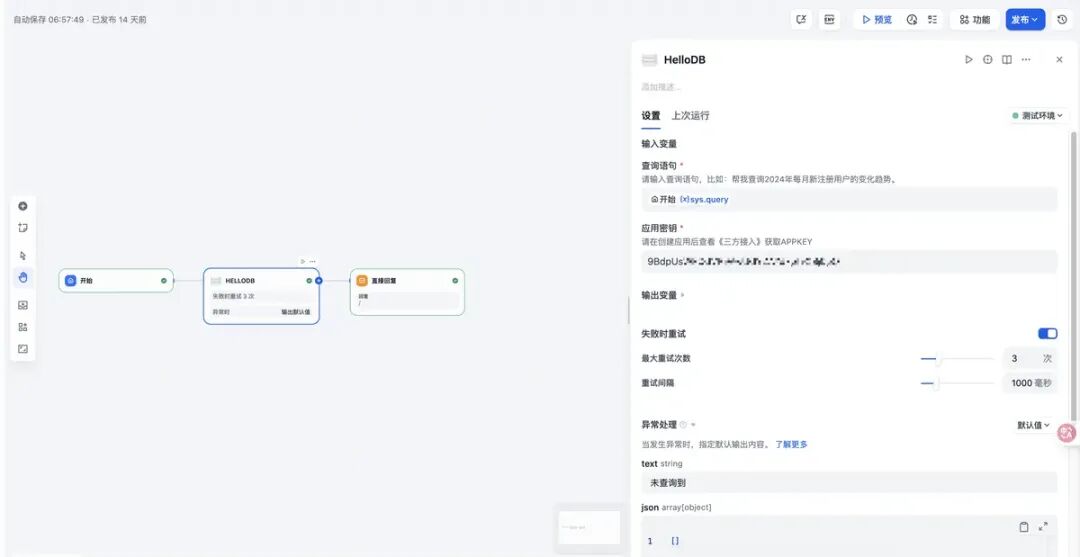This screenshot has width=1080, height=557.
Task: Switch to the 设置 tab
Action: coord(651,116)
